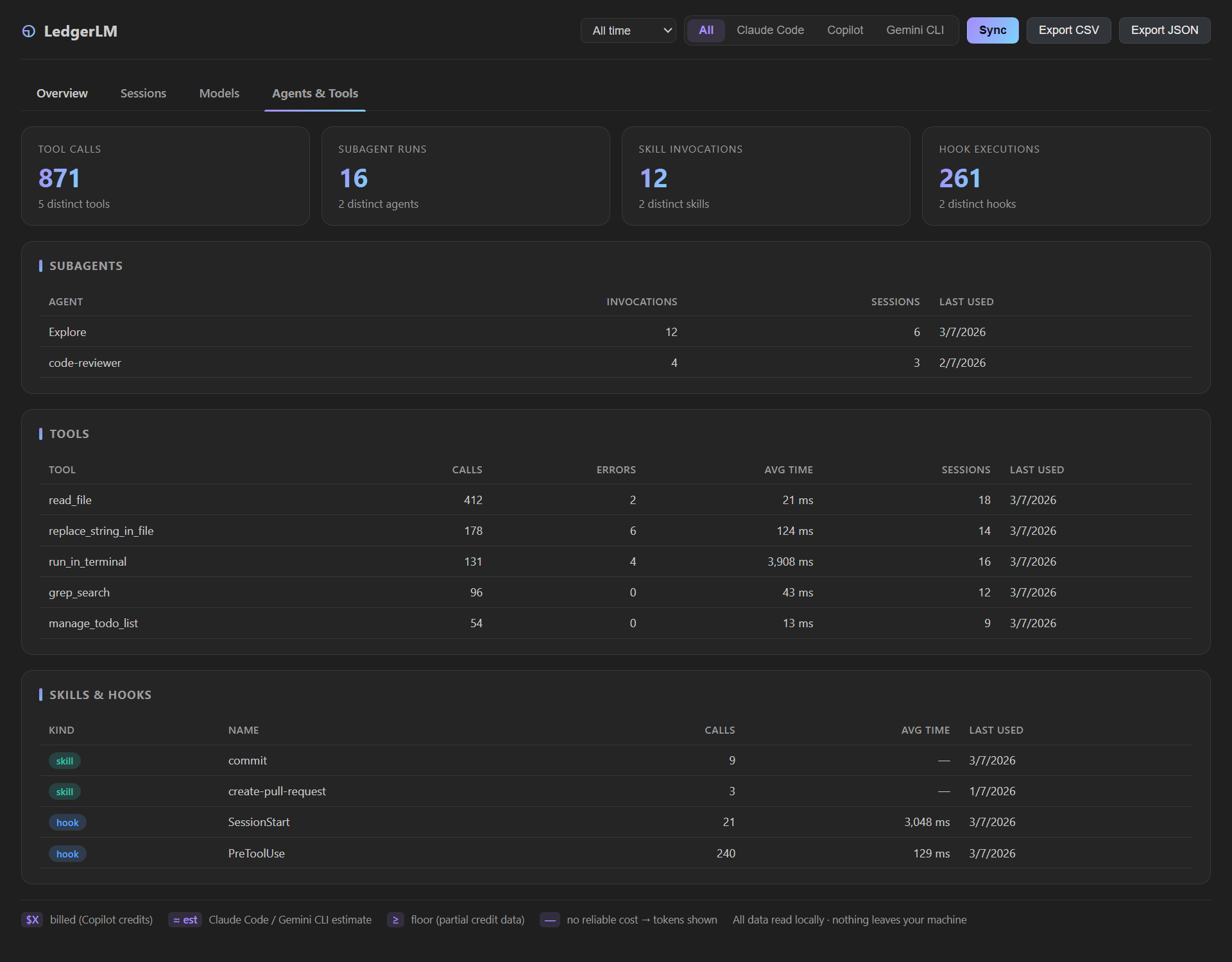Click the create-pull-request skill name
The height and width of the screenshot is (962, 1232).
point(277,791)
